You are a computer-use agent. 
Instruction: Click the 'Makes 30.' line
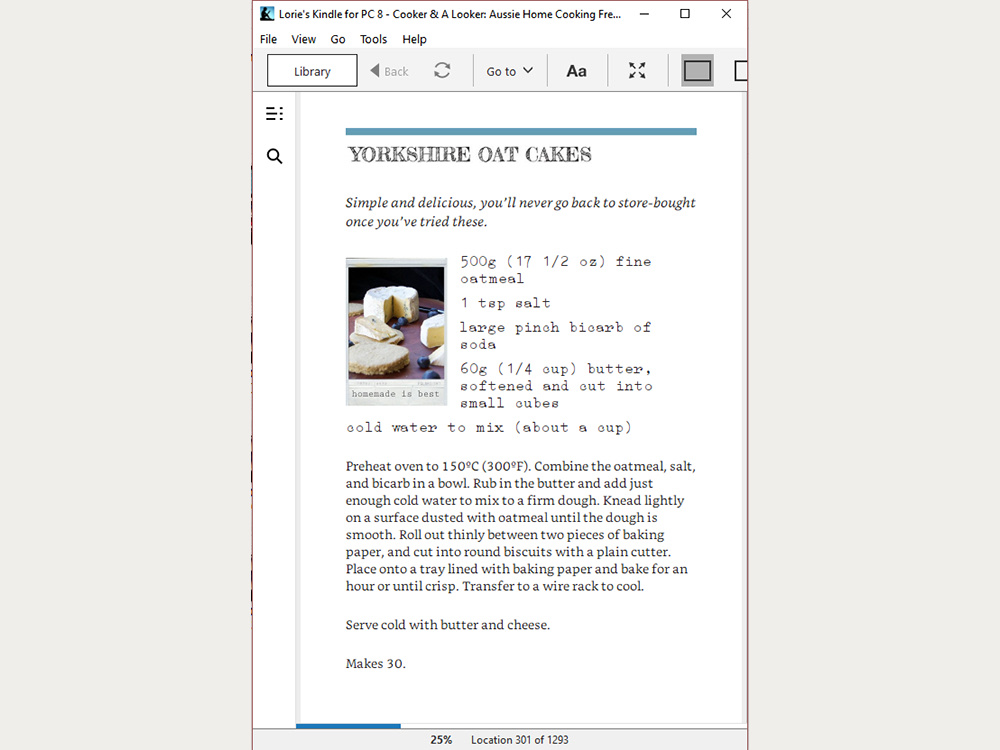pos(376,663)
